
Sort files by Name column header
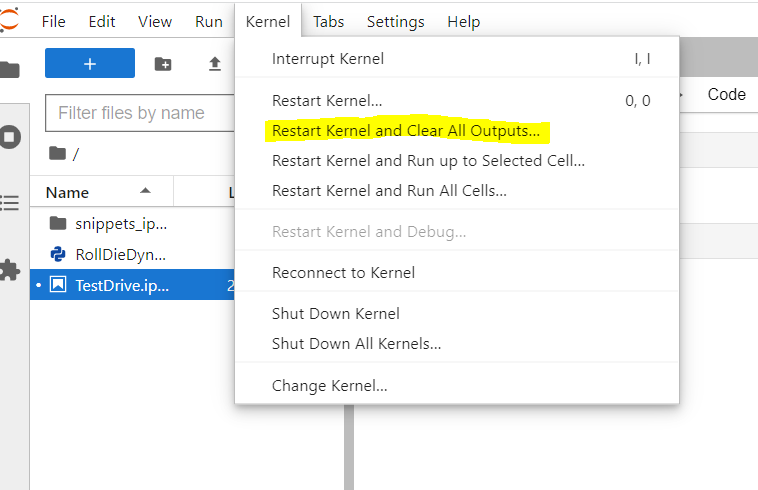click(68, 192)
